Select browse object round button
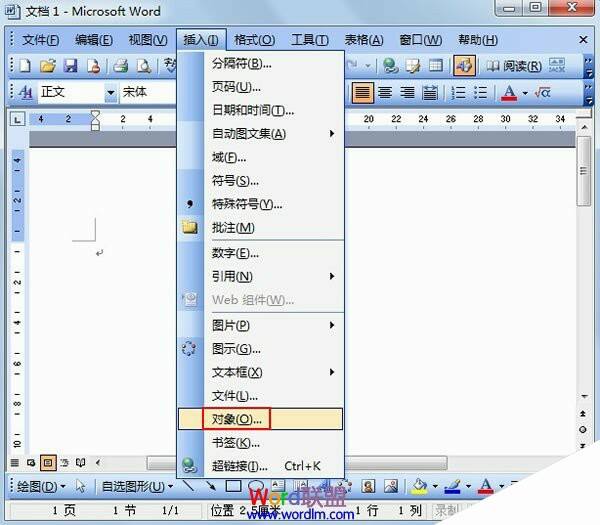Image resolution: width=600 pixels, height=525 pixels. 582,429
